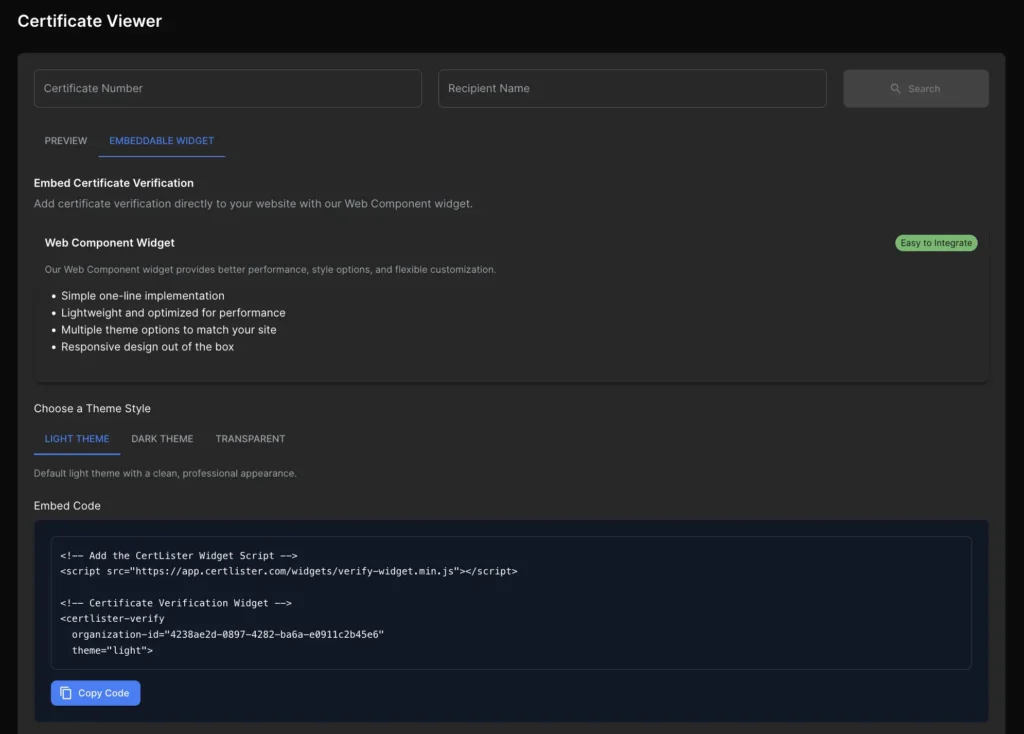1024x734 pixels.
Task: Click the script src line in embed code
Action: point(289,571)
